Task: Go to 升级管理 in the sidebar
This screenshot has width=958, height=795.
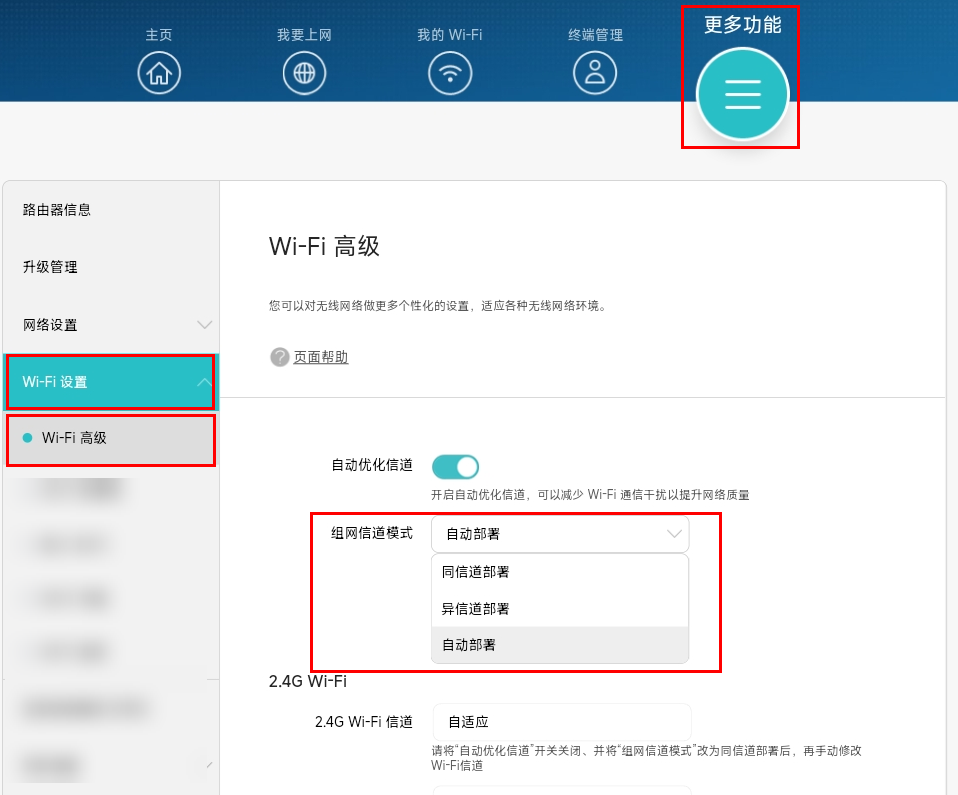Action: click(50, 267)
